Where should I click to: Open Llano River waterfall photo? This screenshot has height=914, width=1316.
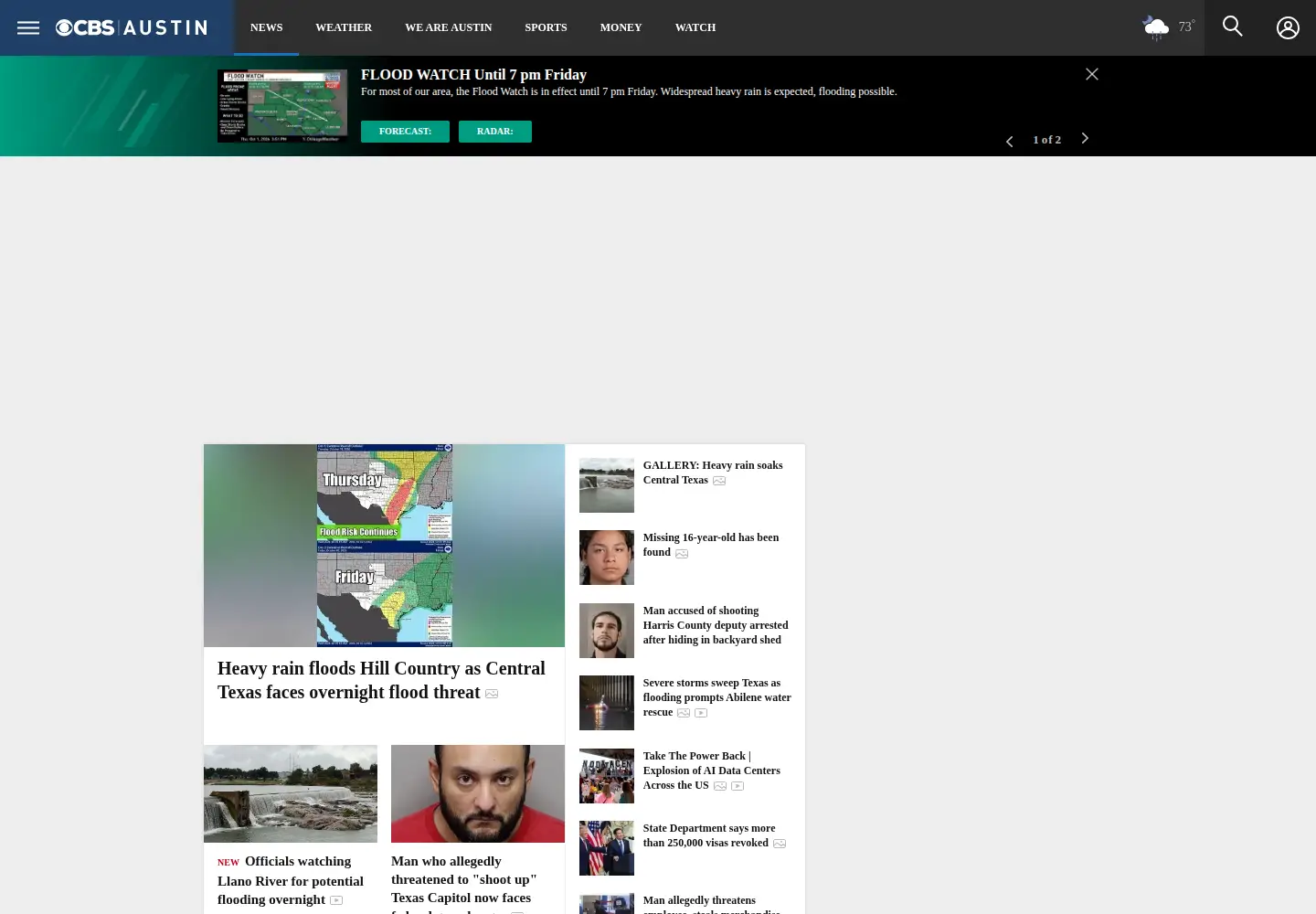291,793
